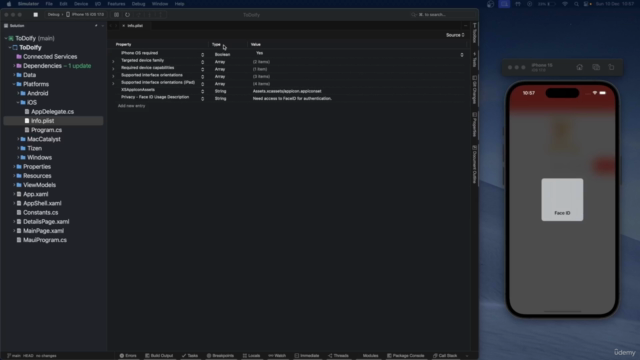The image size is (640, 360).
Task: Open MainPage.xaml file
Action: (x=43, y=231)
